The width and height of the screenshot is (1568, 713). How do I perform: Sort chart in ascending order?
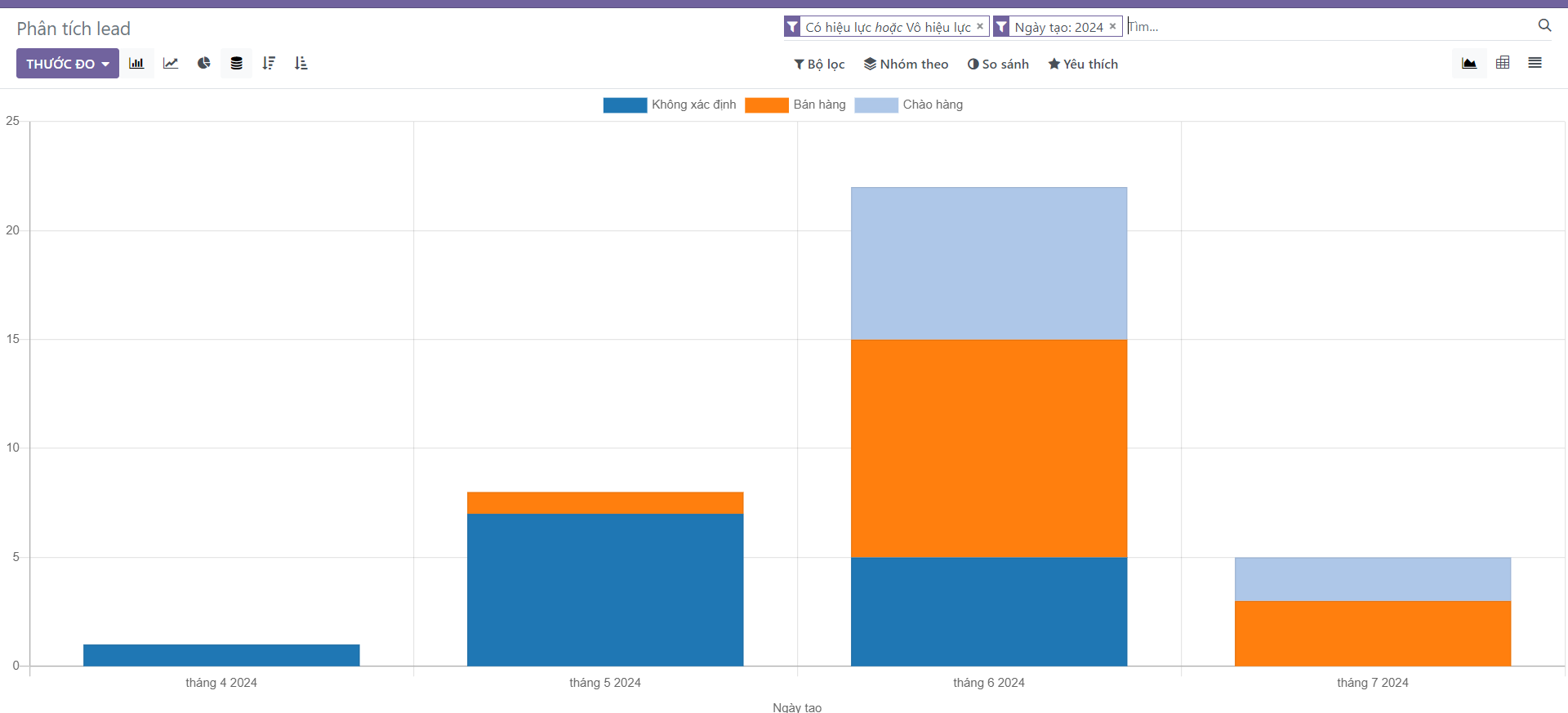pos(301,64)
